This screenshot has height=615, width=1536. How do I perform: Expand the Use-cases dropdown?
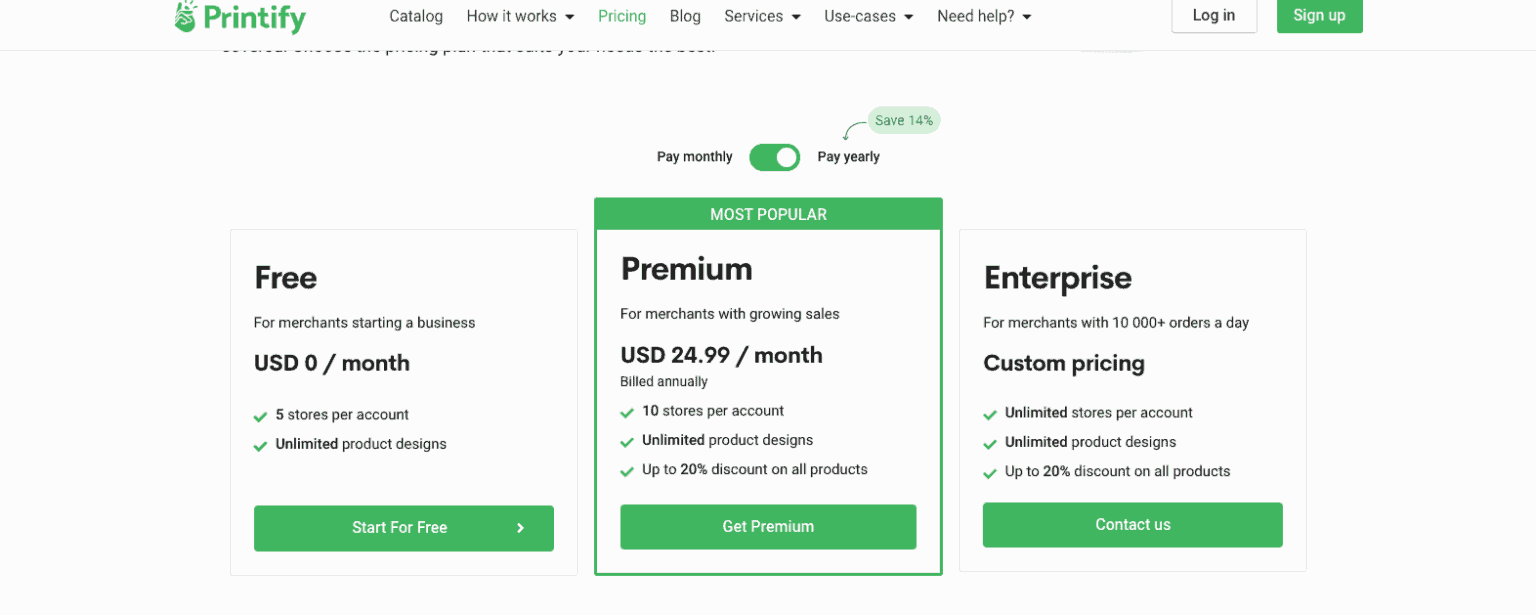tap(868, 16)
